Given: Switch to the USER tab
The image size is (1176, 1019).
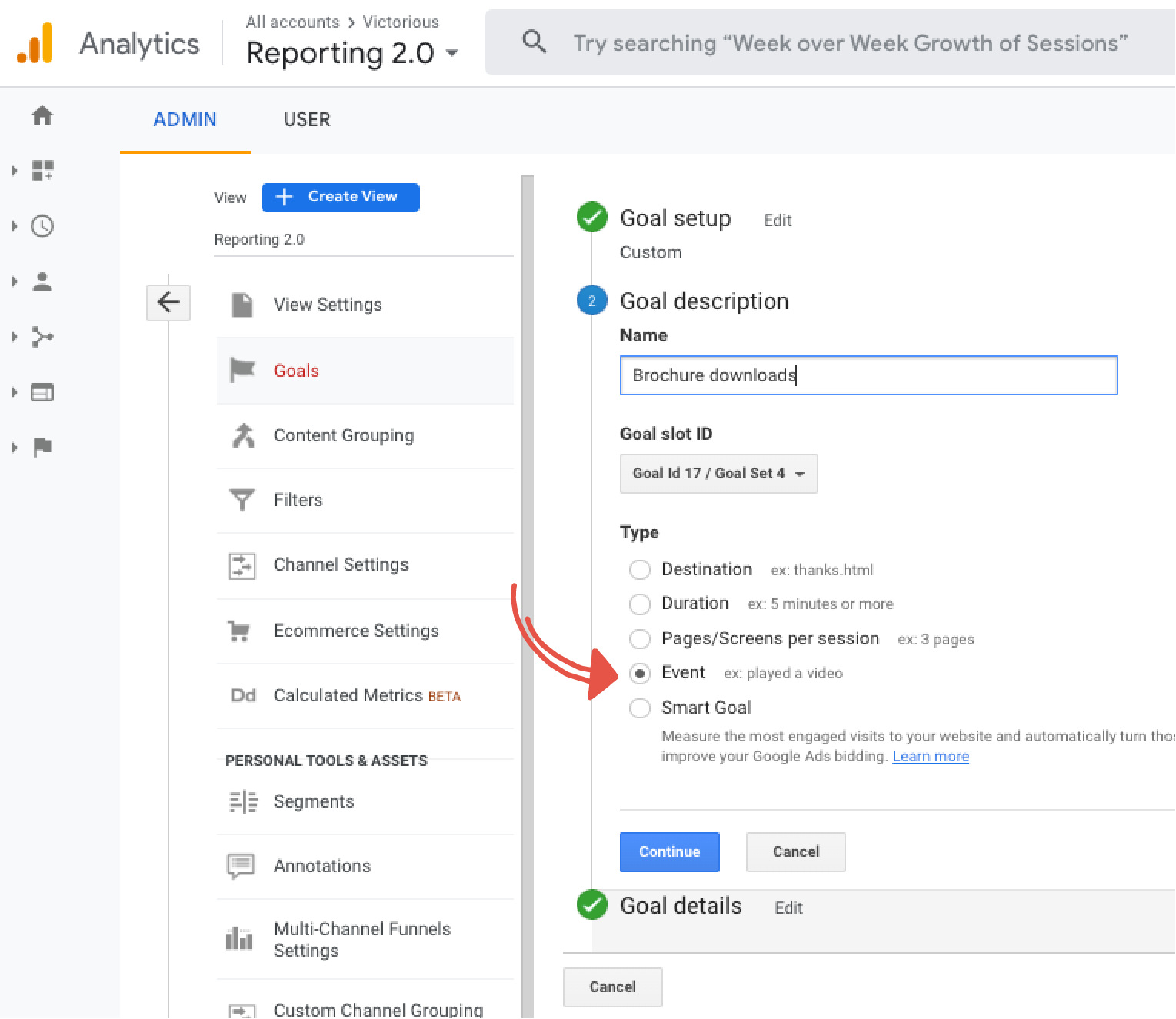Looking at the screenshot, I should pos(306,120).
